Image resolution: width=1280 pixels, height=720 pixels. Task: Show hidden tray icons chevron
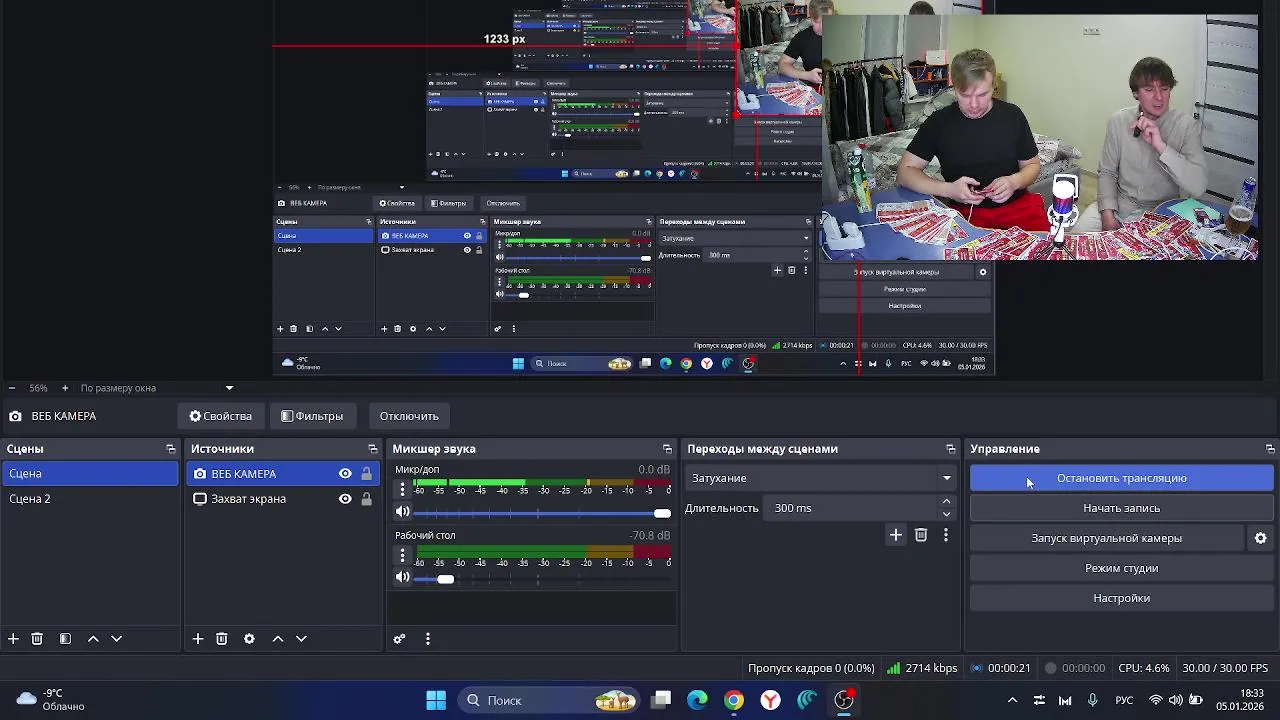1012,700
